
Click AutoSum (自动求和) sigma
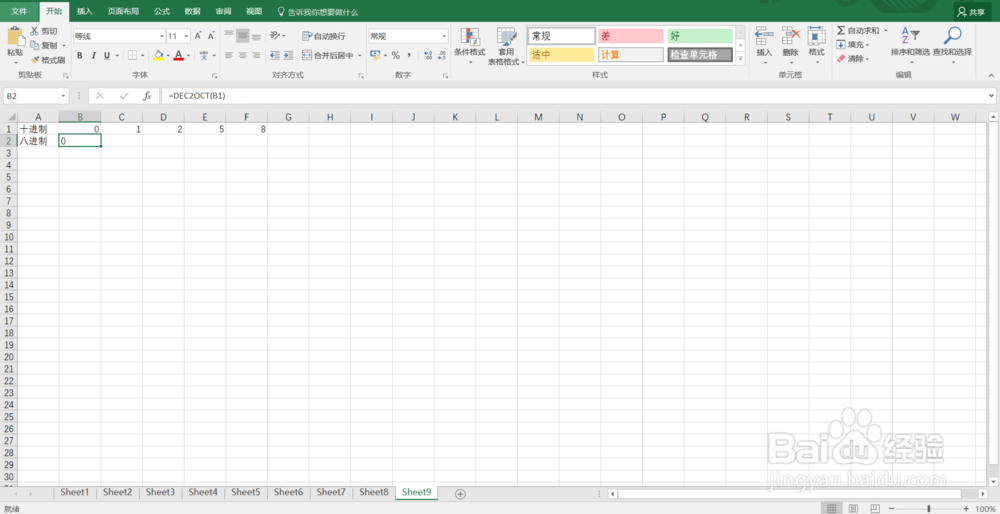[857, 31]
